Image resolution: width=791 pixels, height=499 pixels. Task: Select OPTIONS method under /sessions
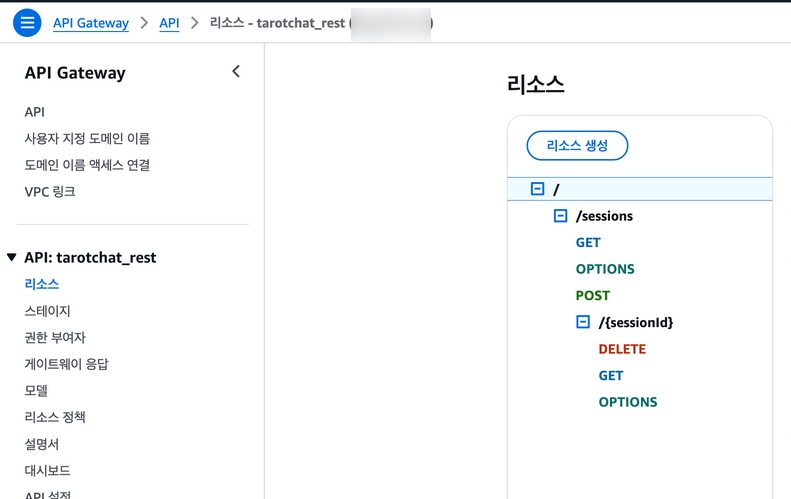click(605, 269)
